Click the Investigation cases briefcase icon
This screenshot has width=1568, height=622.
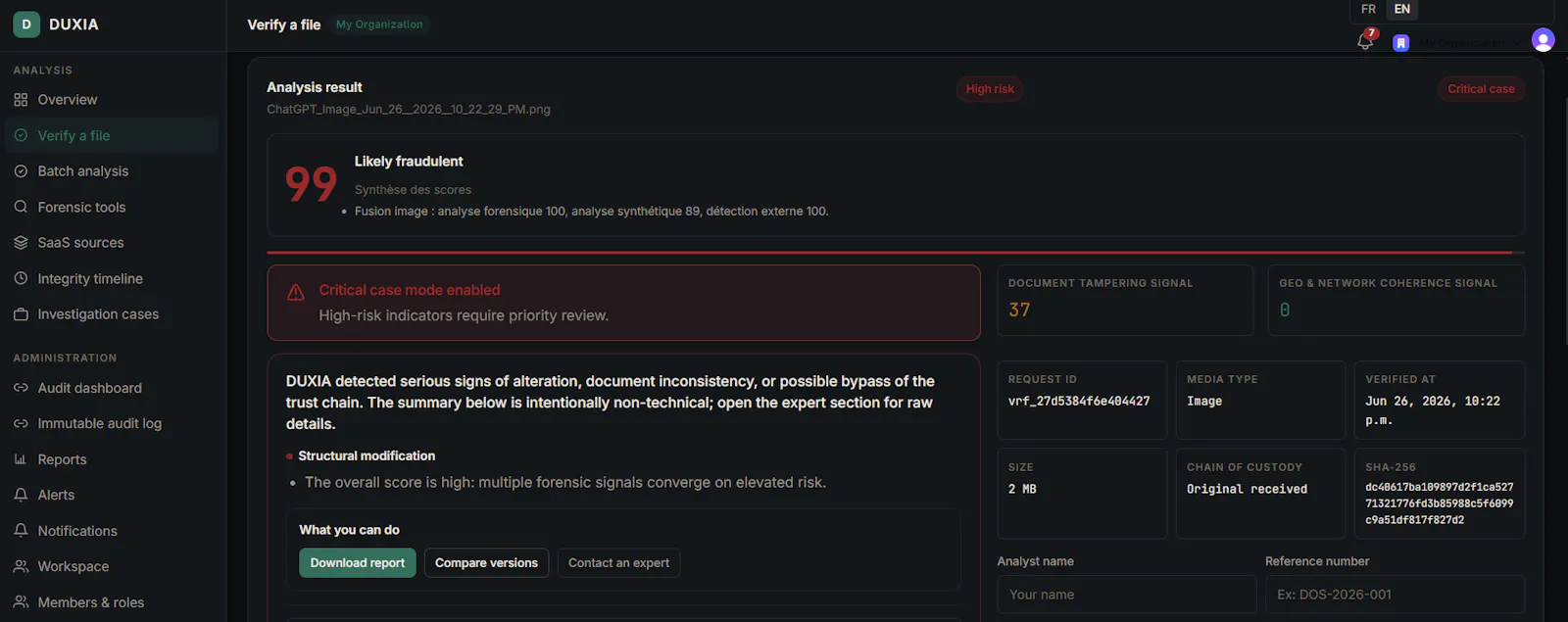click(21, 314)
